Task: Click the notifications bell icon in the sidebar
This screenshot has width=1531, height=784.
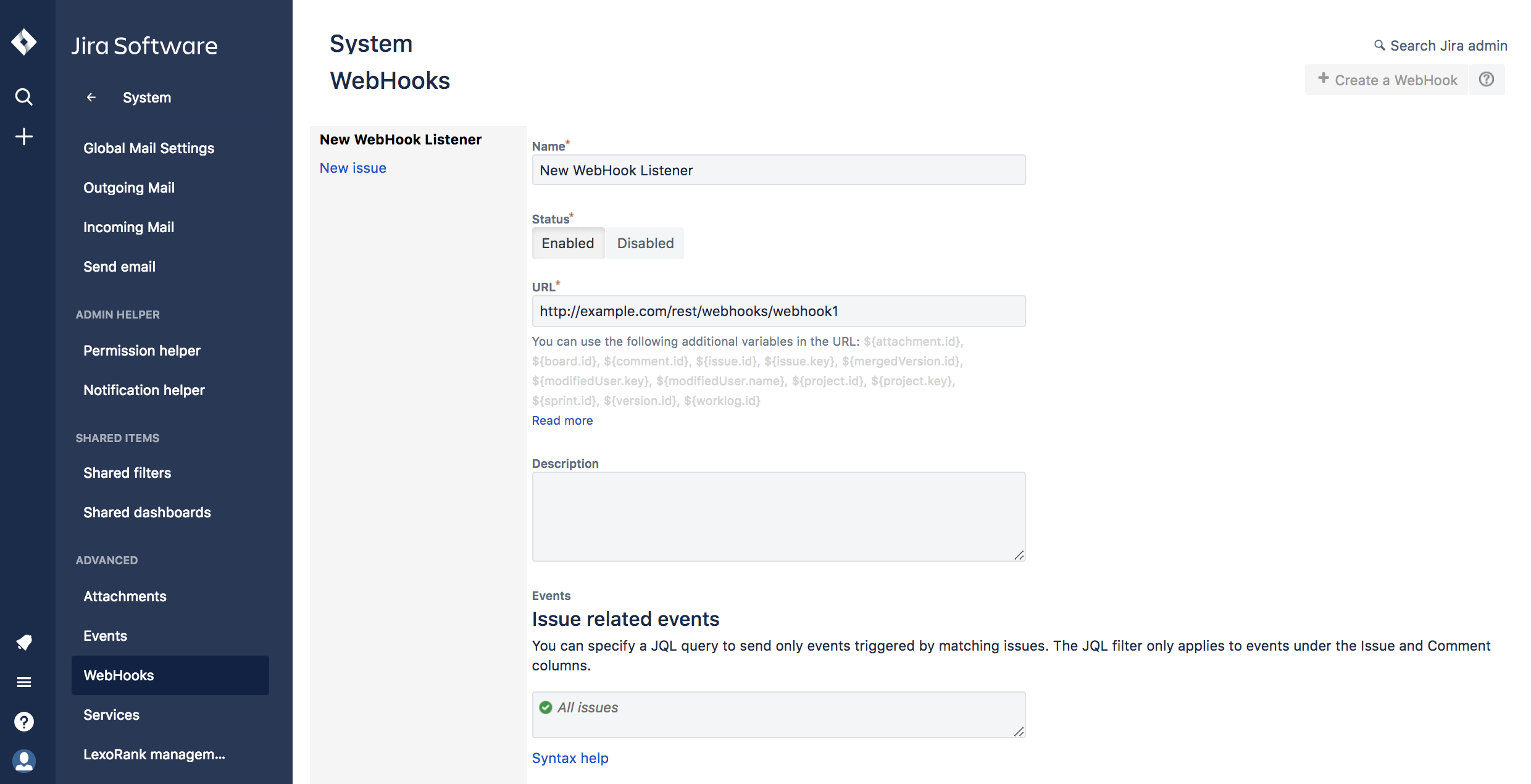Action: point(24,642)
